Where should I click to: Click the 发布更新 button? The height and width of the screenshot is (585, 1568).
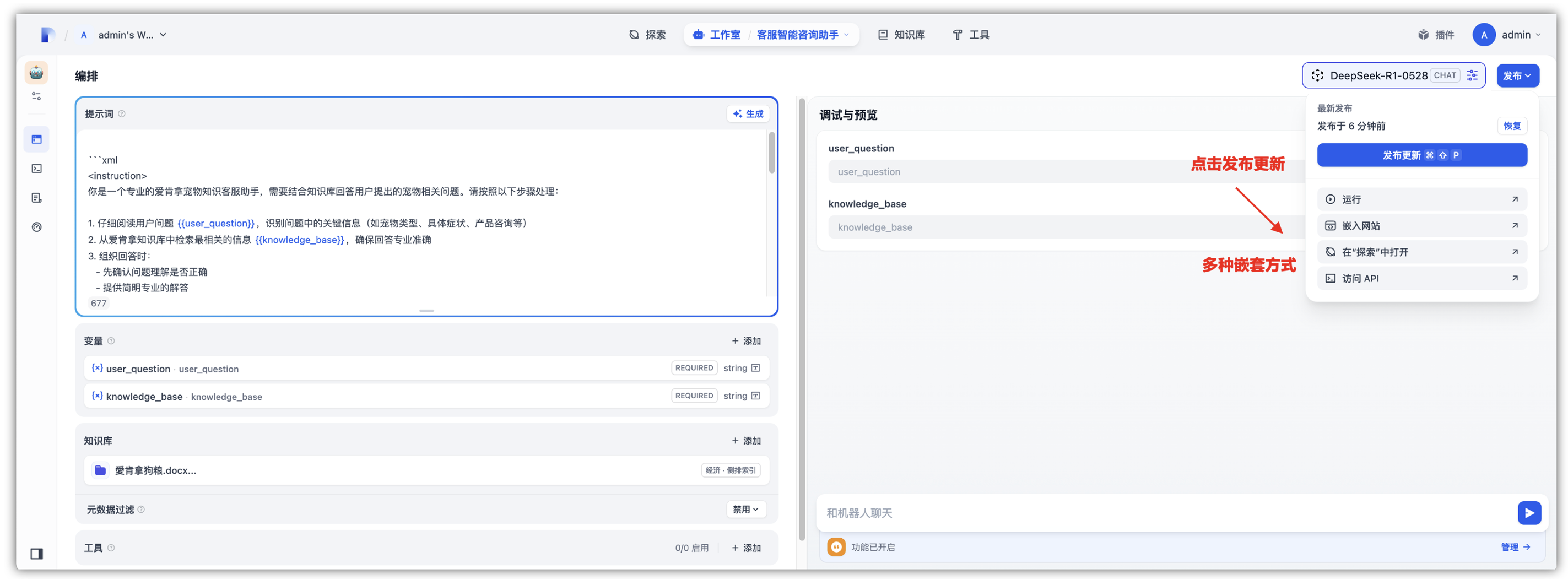pyautogui.click(x=1421, y=155)
